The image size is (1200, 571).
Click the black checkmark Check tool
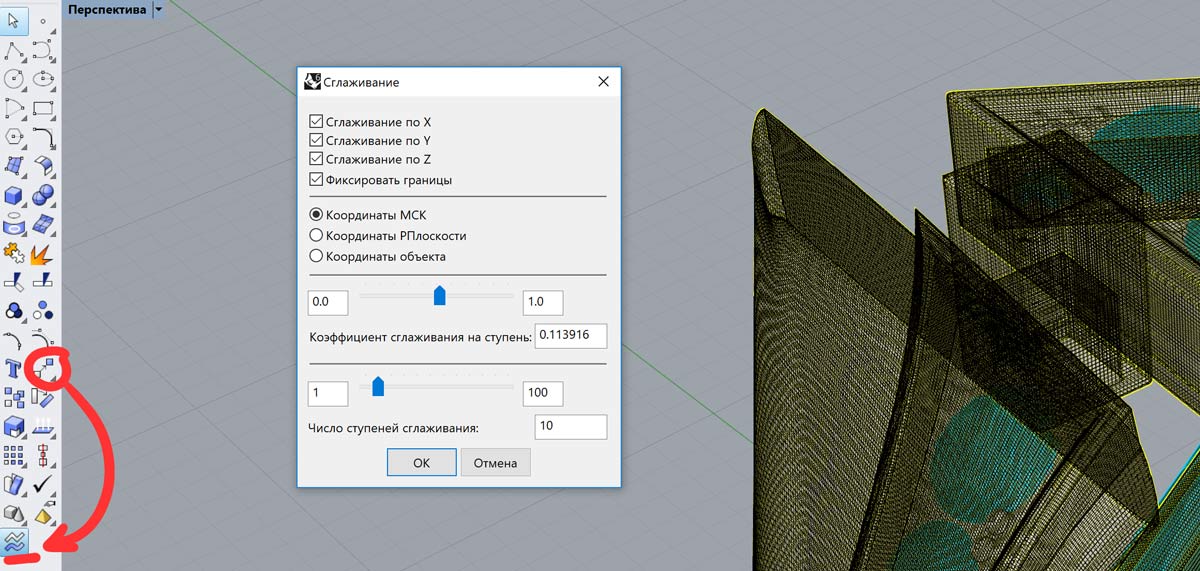(43, 484)
